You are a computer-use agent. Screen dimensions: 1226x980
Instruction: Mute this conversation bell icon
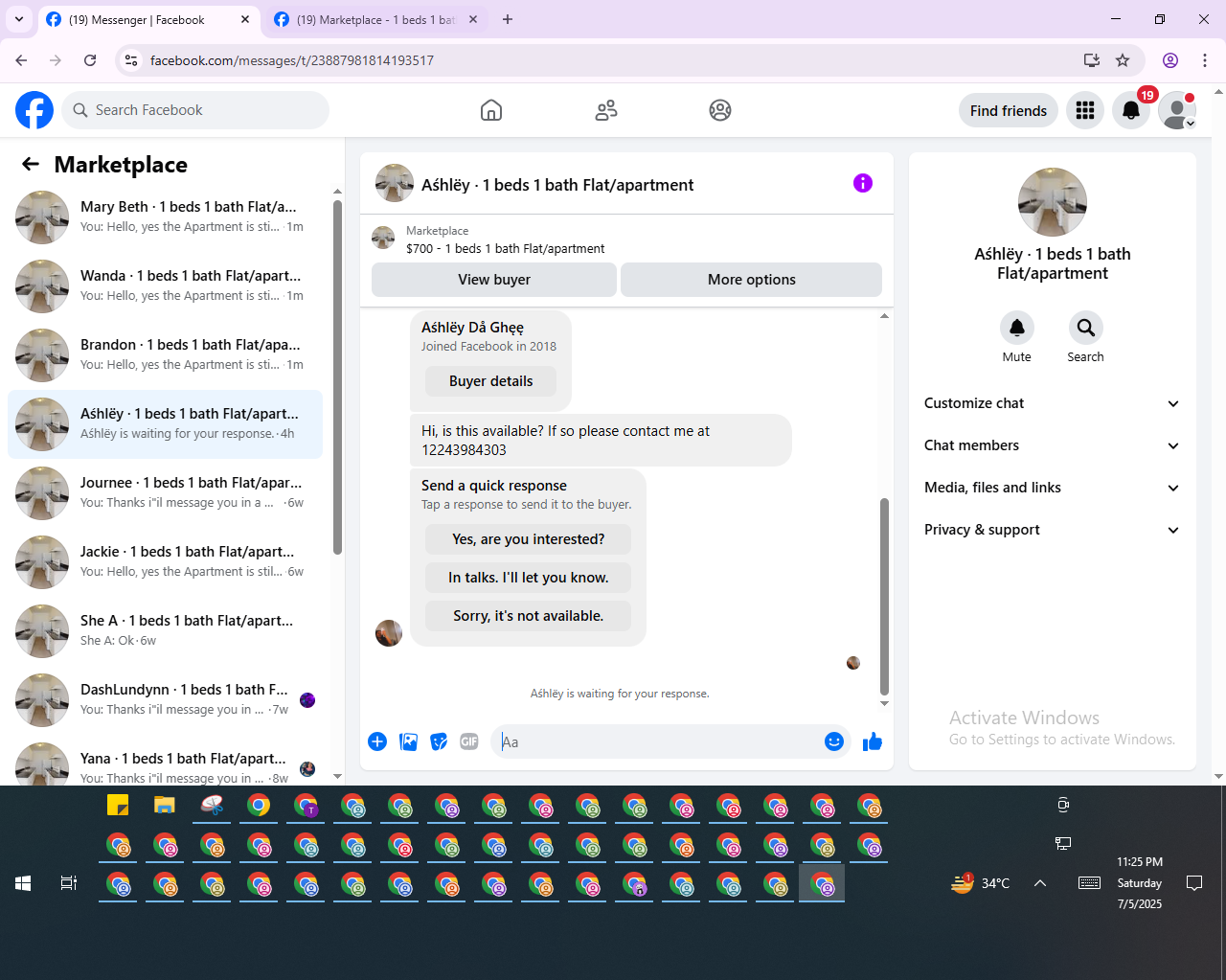click(1017, 328)
